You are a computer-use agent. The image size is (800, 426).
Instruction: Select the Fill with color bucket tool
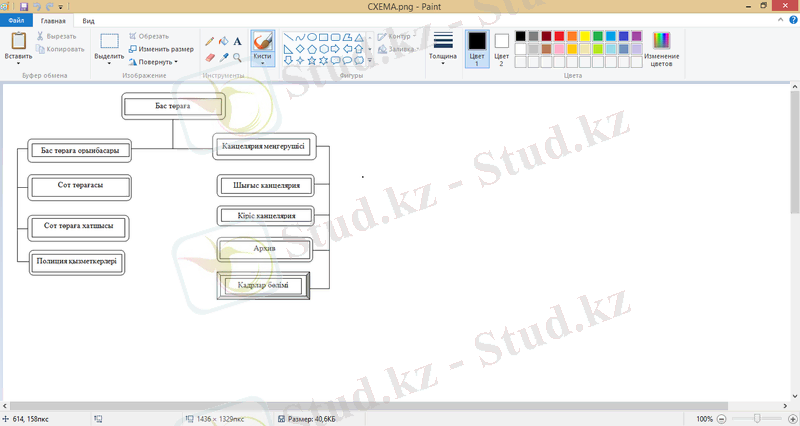[x=223, y=41]
